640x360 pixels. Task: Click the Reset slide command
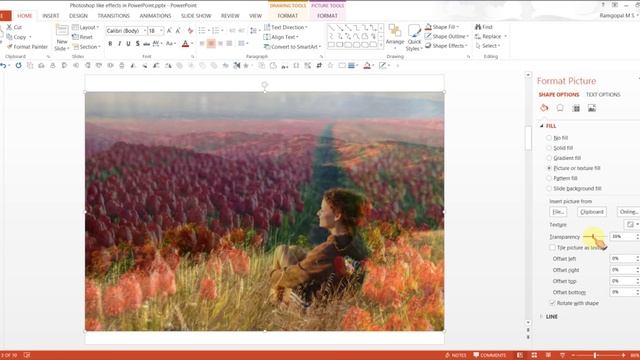82,37
